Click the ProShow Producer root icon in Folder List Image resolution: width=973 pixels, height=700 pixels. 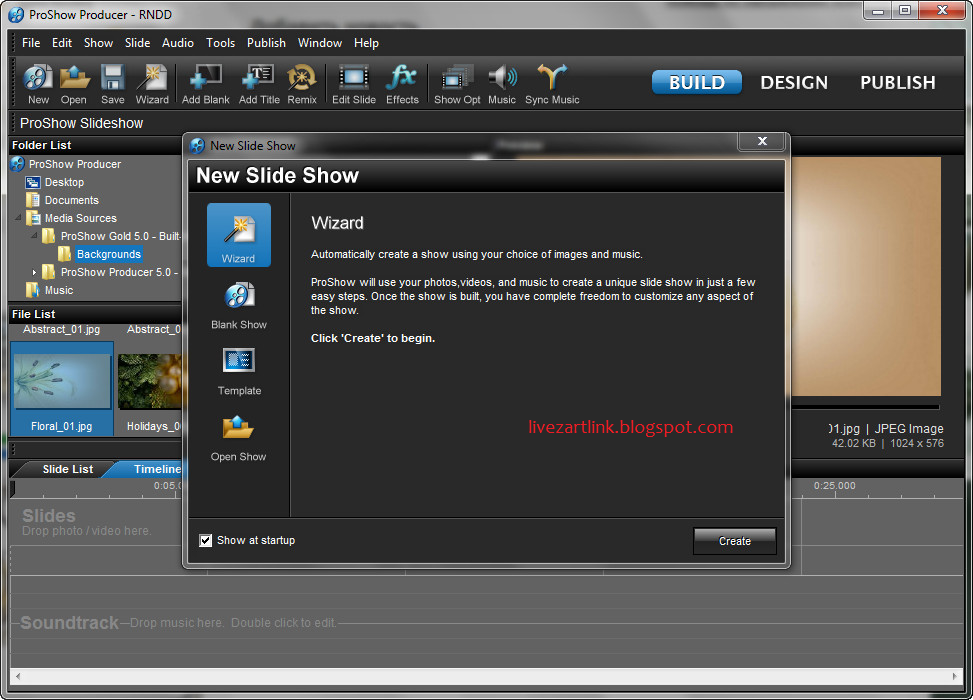coord(18,164)
